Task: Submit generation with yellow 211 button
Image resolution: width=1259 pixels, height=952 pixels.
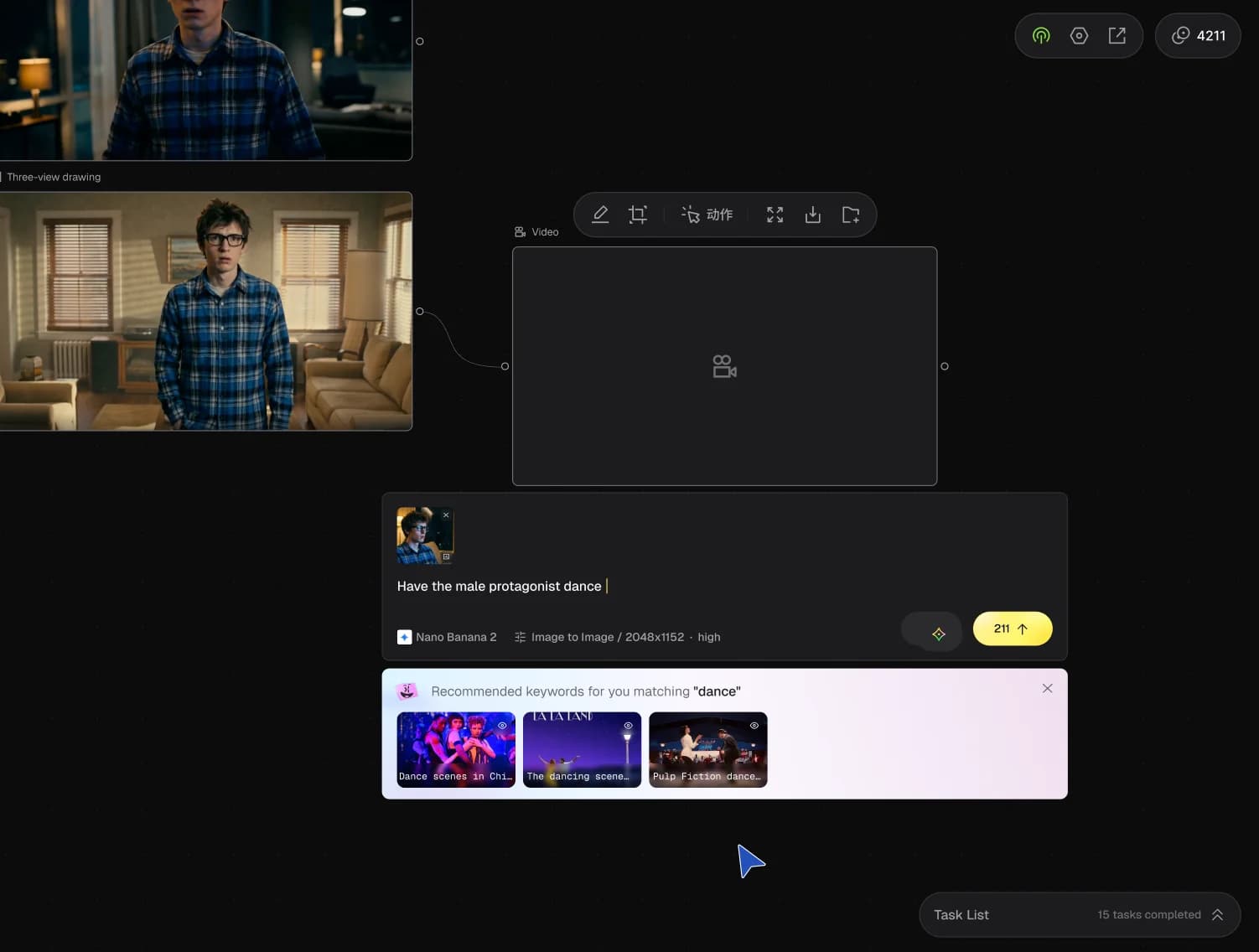Action: pos(1013,629)
